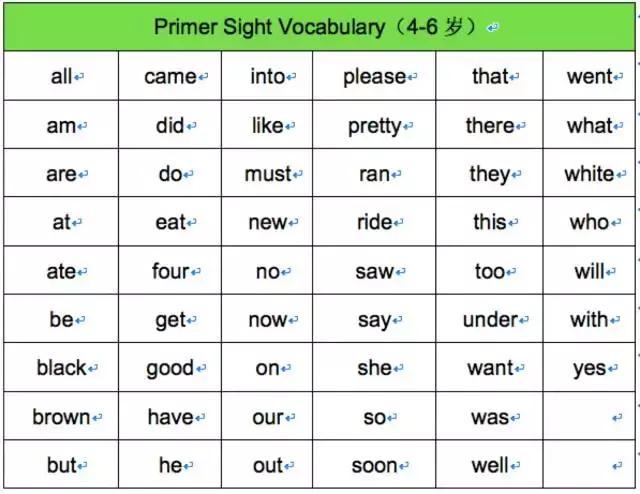Viewport: 640px width, 494px height.
Task: Click the word "they"
Action: (490, 174)
